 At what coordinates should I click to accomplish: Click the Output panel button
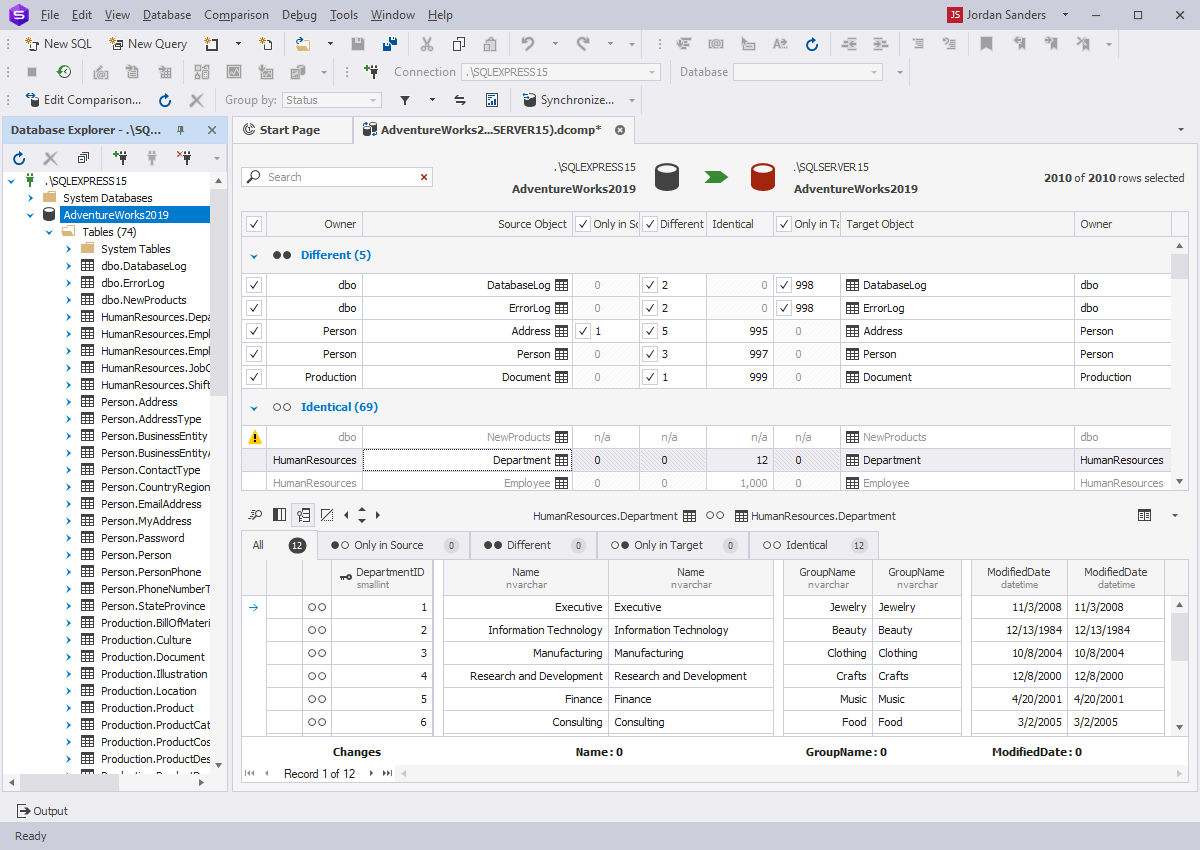[x=42, y=811]
